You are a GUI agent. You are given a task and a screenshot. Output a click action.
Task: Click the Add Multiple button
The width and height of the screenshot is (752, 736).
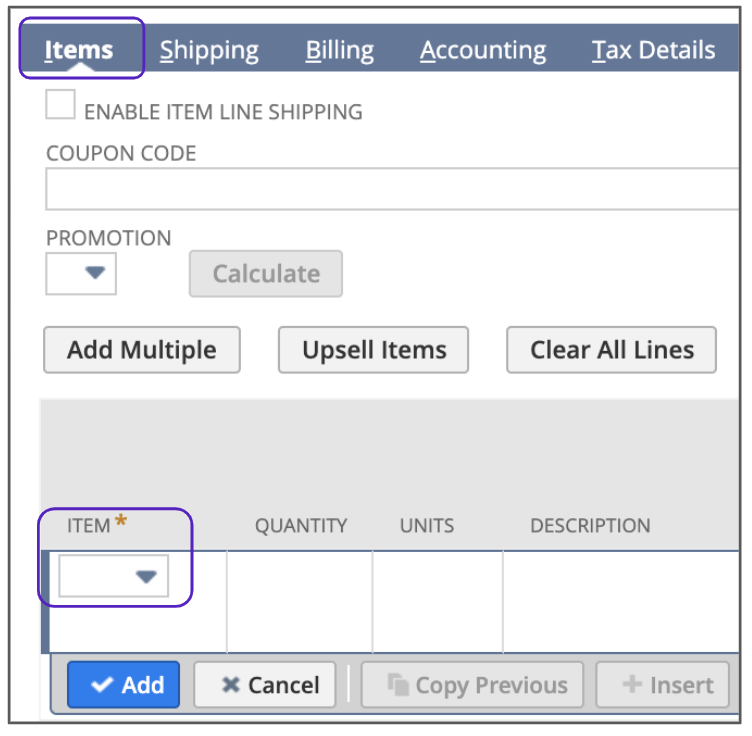[142, 350]
